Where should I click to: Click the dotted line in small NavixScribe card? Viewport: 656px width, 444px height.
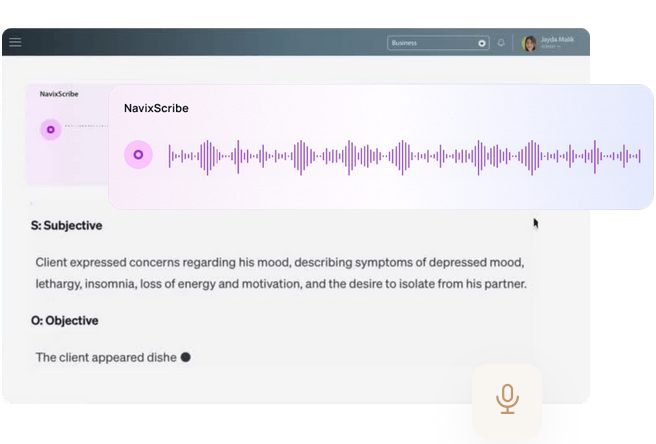[86, 126]
